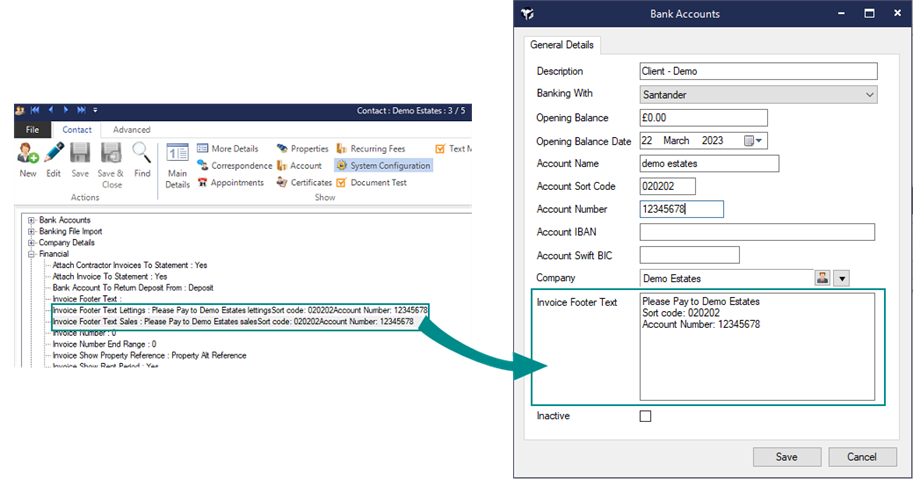Show Correspondence for this contact
The height and width of the screenshot is (479, 913).
pyautogui.click(x=234, y=166)
